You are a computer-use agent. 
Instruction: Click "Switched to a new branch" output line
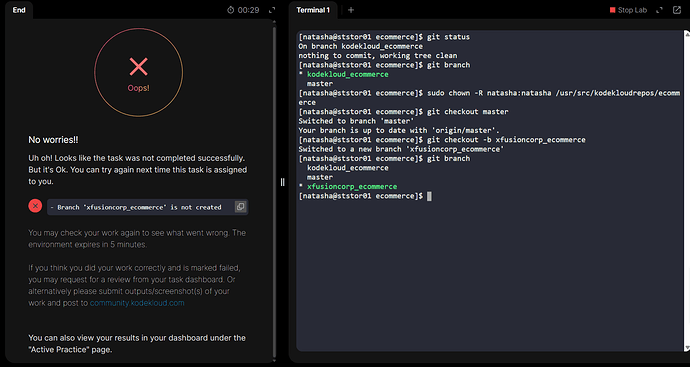coord(401,149)
